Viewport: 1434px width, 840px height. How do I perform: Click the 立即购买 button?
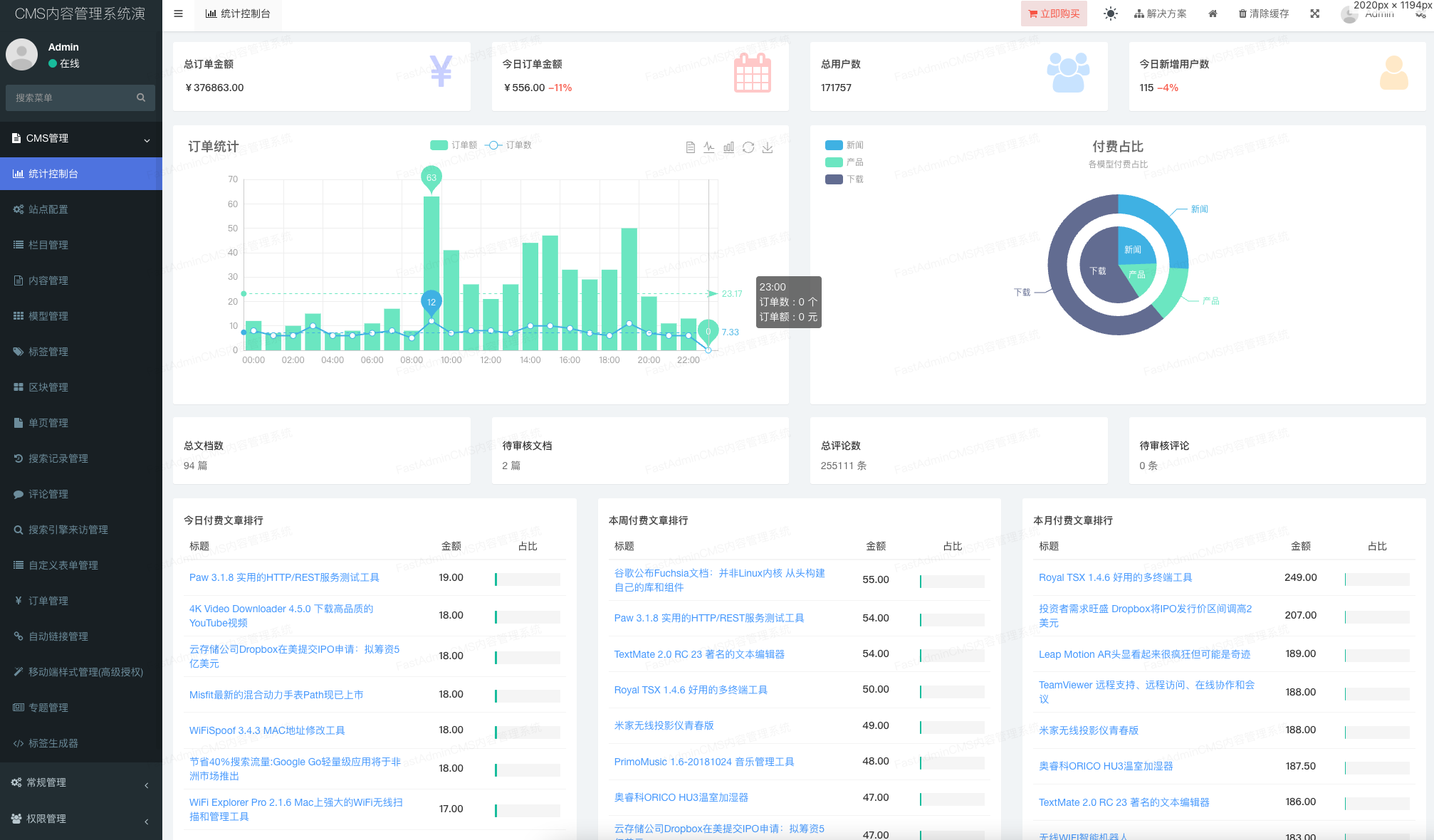pyautogui.click(x=1054, y=14)
